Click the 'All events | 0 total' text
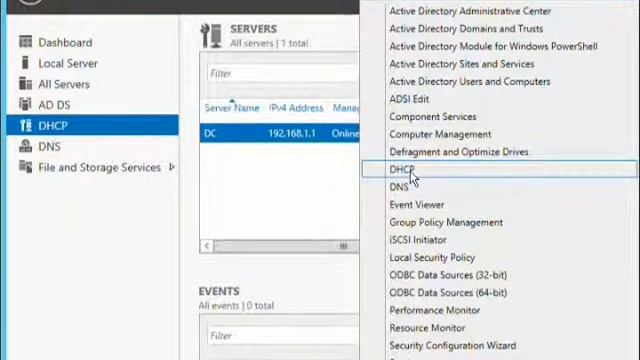Screen dimensions: 640x360 pyautogui.click(x=236, y=306)
